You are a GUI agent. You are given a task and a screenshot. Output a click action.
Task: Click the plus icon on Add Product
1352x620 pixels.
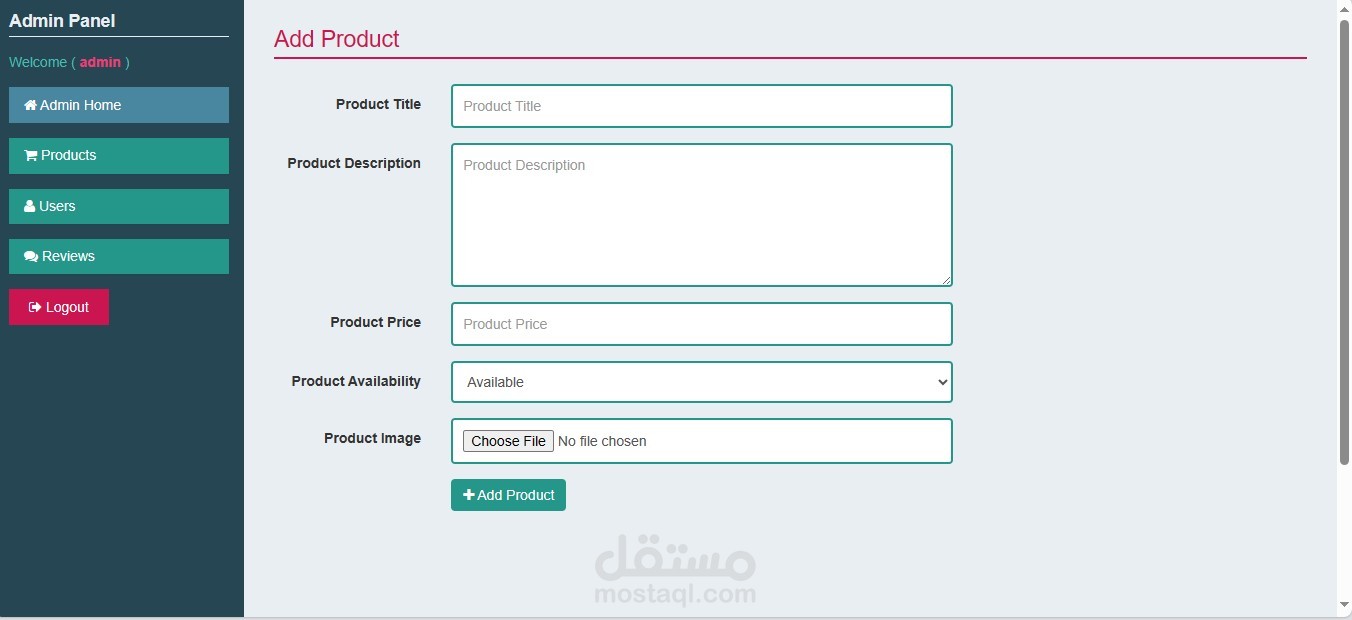coord(469,495)
